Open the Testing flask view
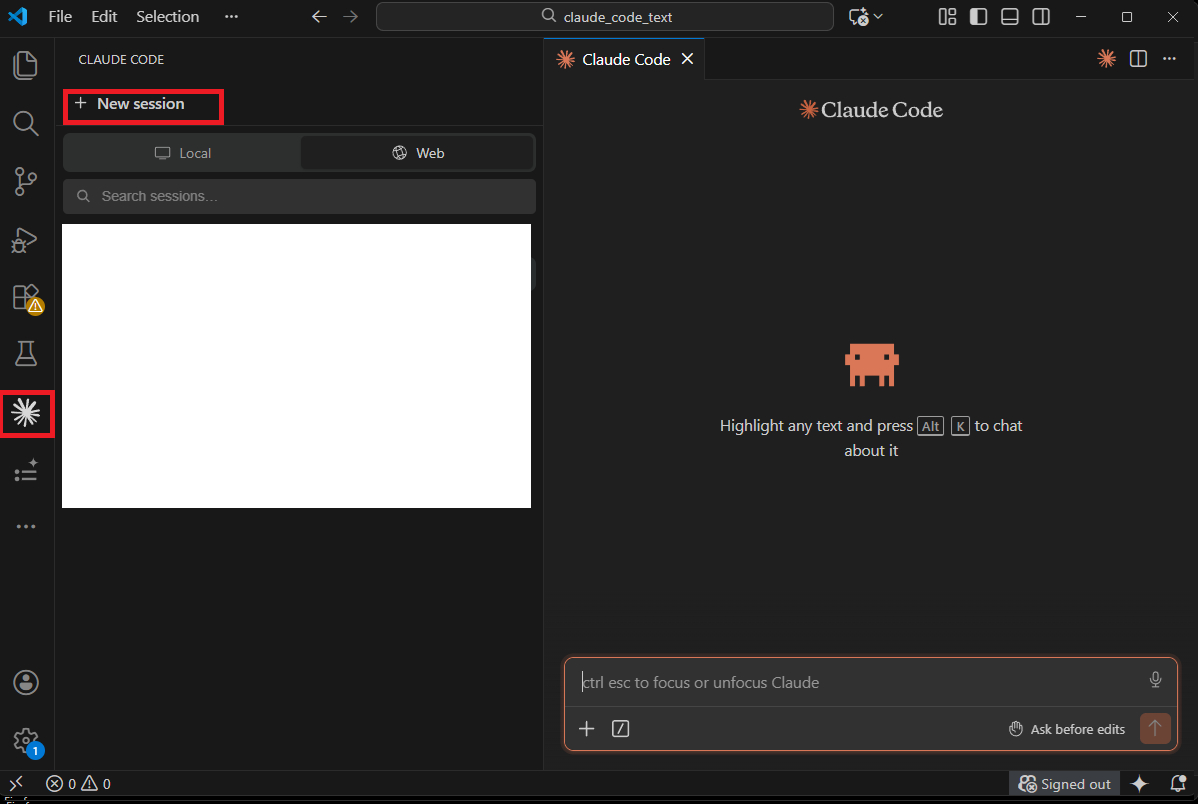The image size is (1198, 804). 26,354
